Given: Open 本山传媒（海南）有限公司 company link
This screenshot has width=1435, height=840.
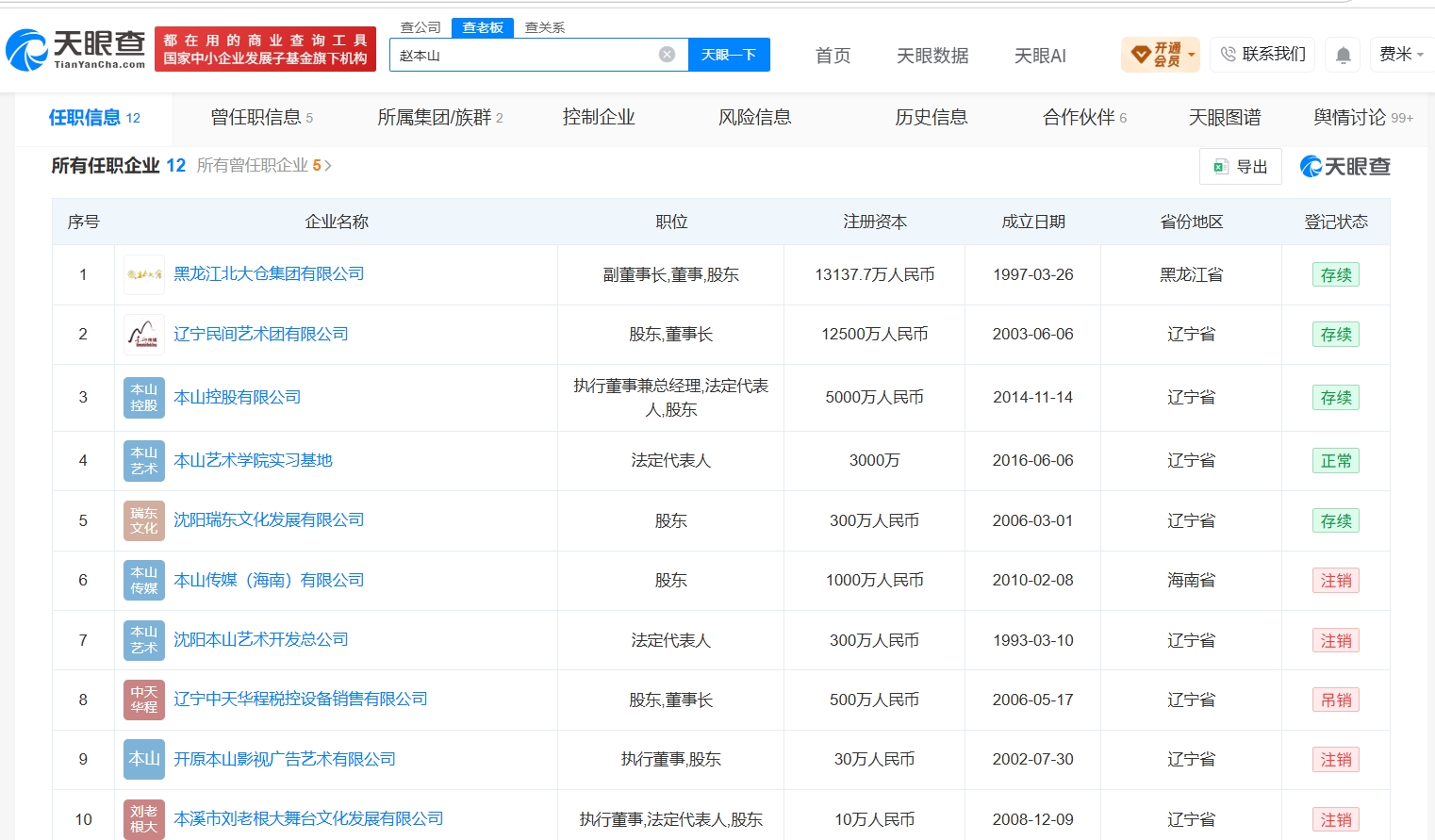Looking at the screenshot, I should [x=269, y=580].
